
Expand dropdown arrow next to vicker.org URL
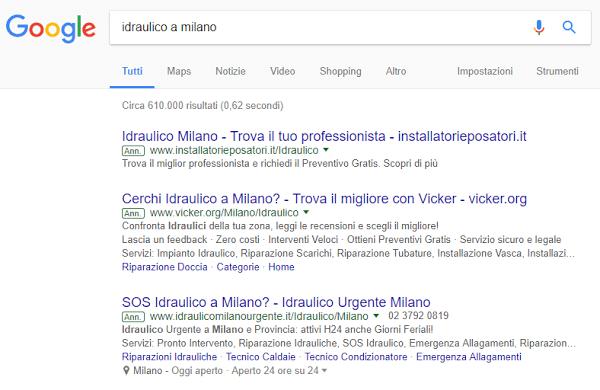(x=306, y=212)
